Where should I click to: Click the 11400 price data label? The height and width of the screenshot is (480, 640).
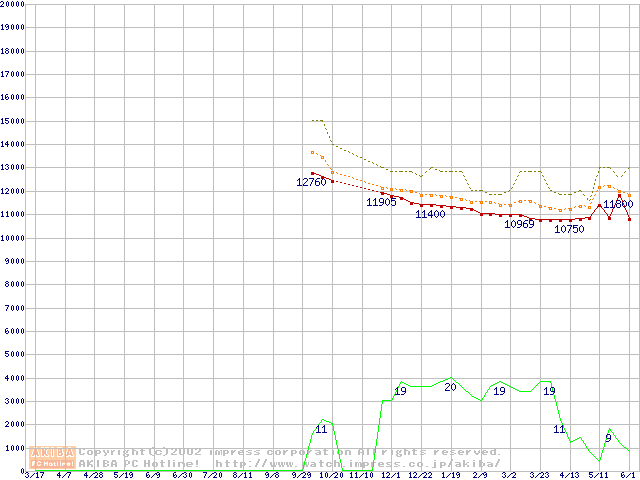click(430, 214)
